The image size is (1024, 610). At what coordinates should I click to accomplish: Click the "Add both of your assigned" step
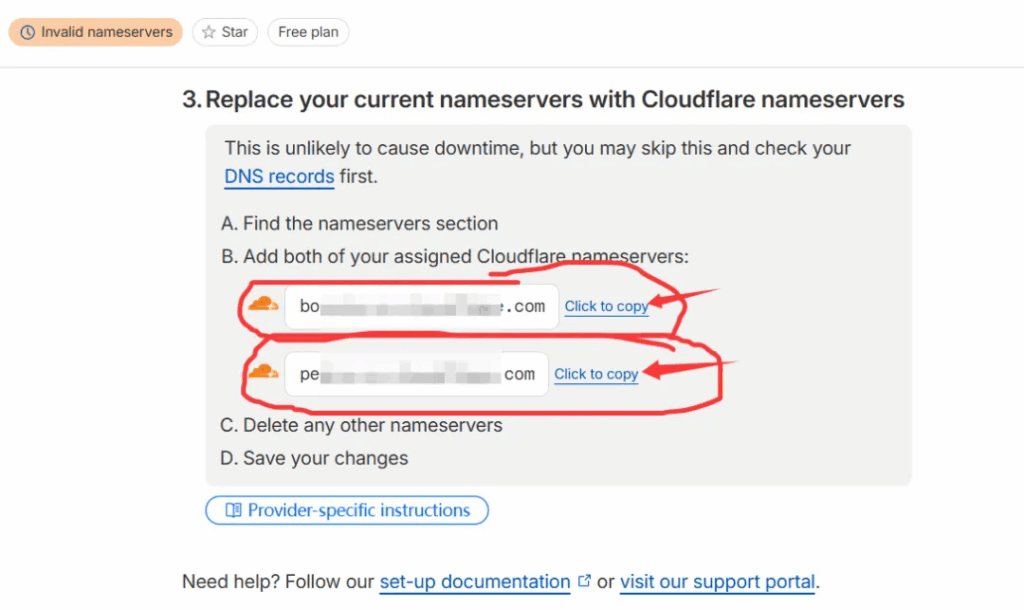click(x=455, y=256)
